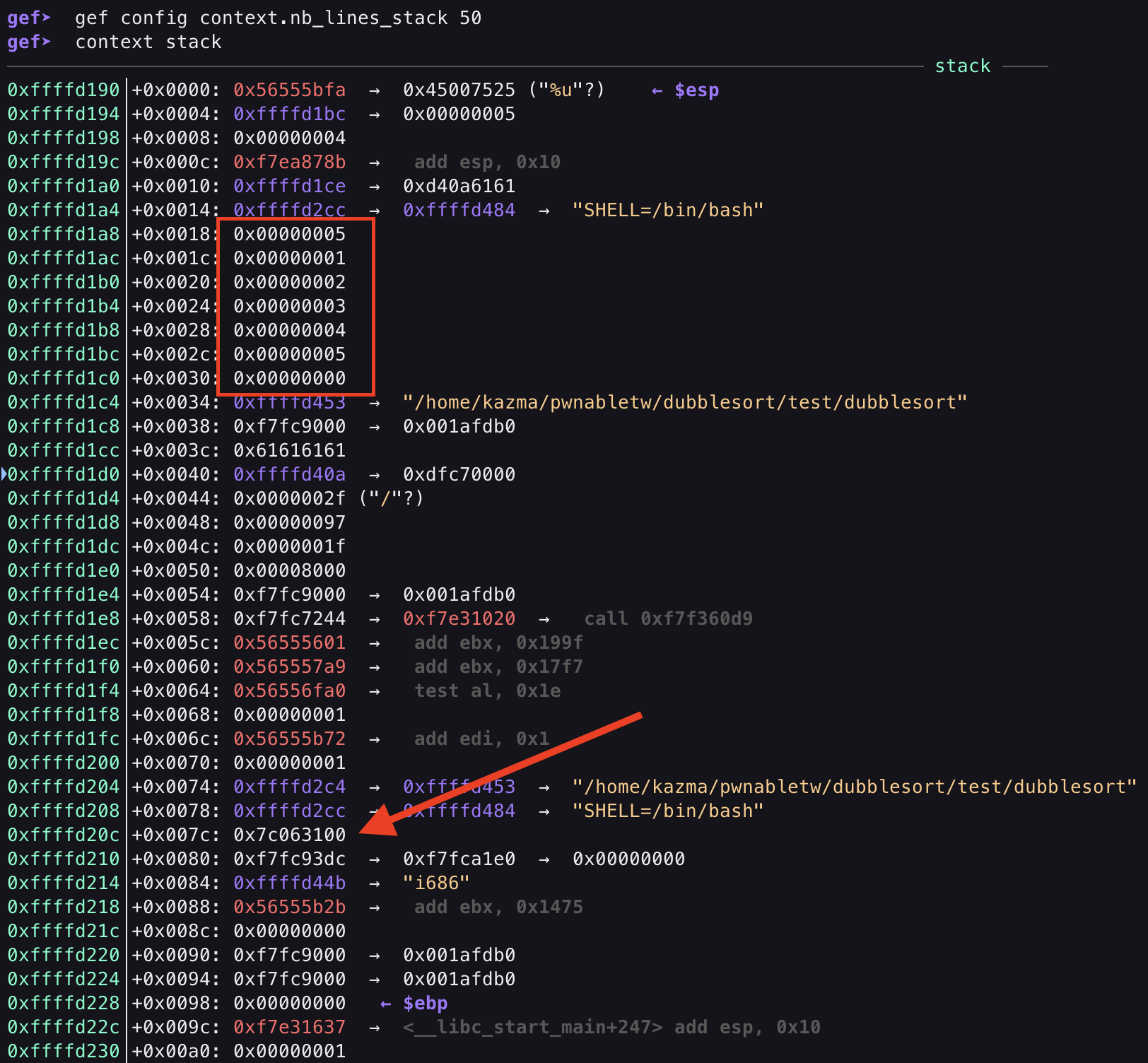Click the red pointer value 0x56555bfa

[289, 90]
